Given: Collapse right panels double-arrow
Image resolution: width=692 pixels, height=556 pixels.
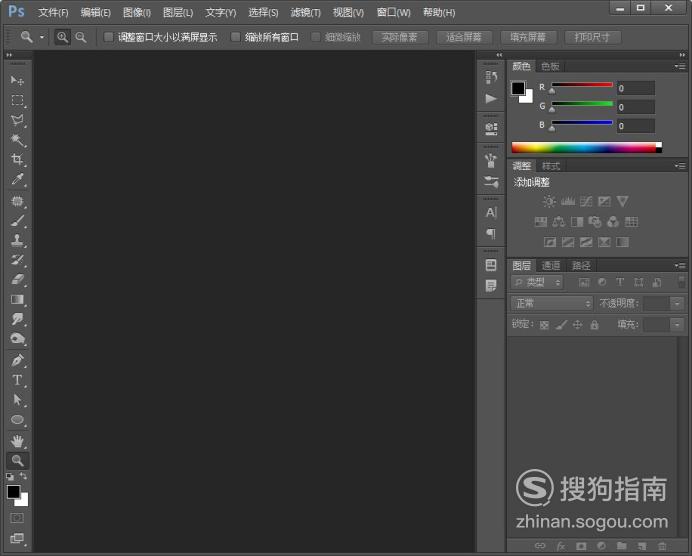Looking at the screenshot, I should pyautogui.click(x=682, y=55).
